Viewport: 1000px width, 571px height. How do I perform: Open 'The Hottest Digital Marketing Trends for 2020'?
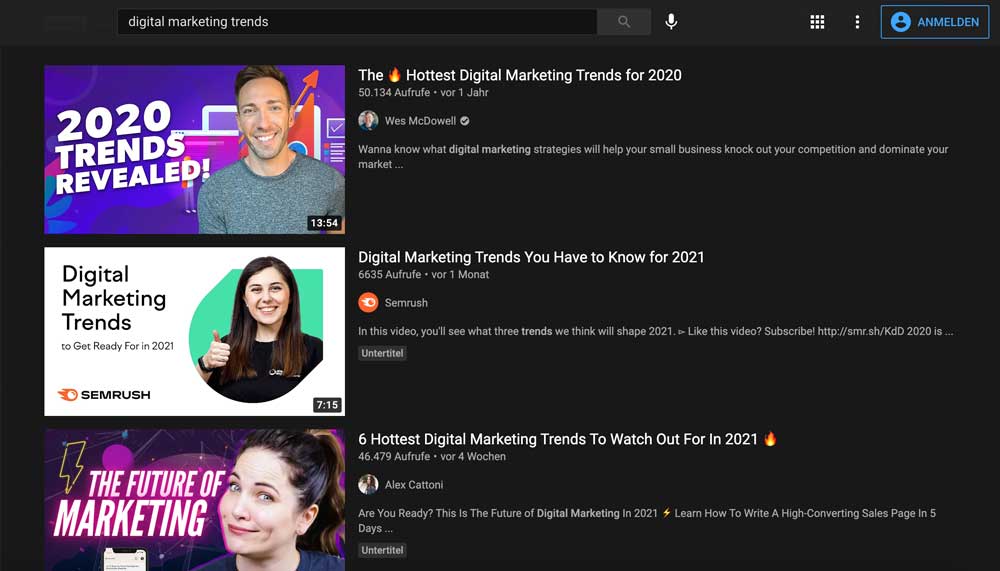[519, 75]
